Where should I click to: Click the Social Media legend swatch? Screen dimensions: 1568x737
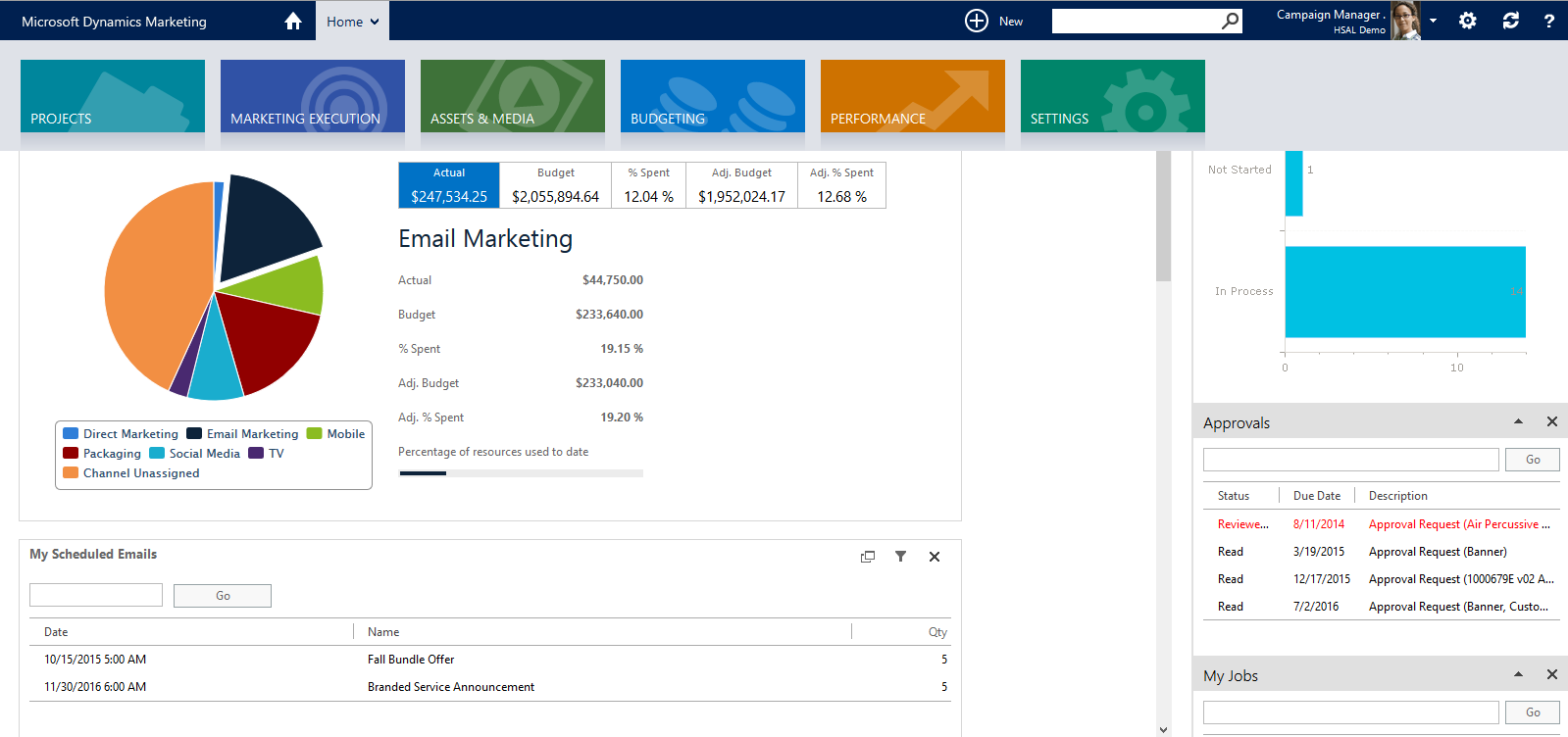pyautogui.click(x=157, y=453)
